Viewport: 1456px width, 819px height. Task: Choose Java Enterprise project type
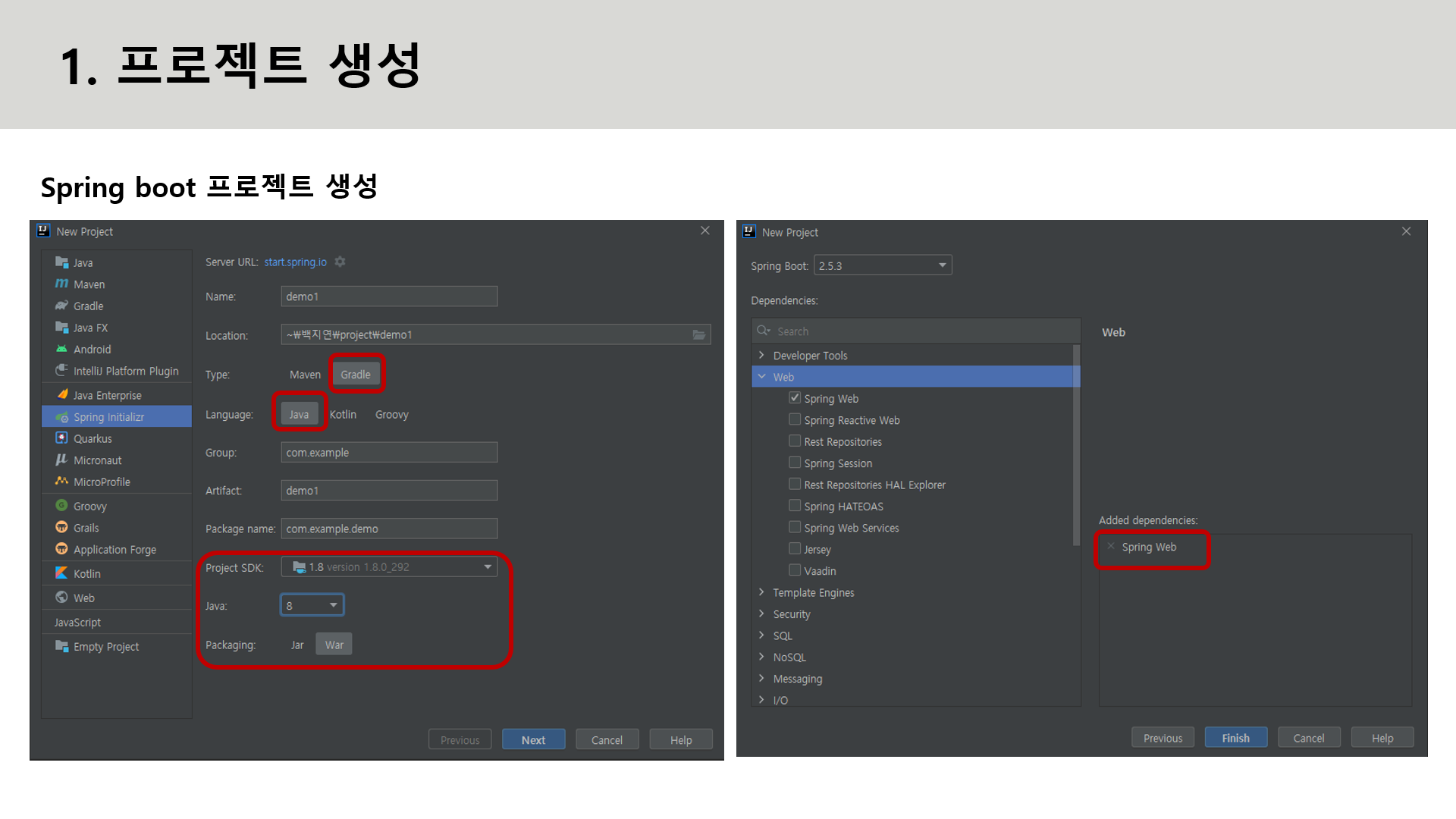coord(107,395)
